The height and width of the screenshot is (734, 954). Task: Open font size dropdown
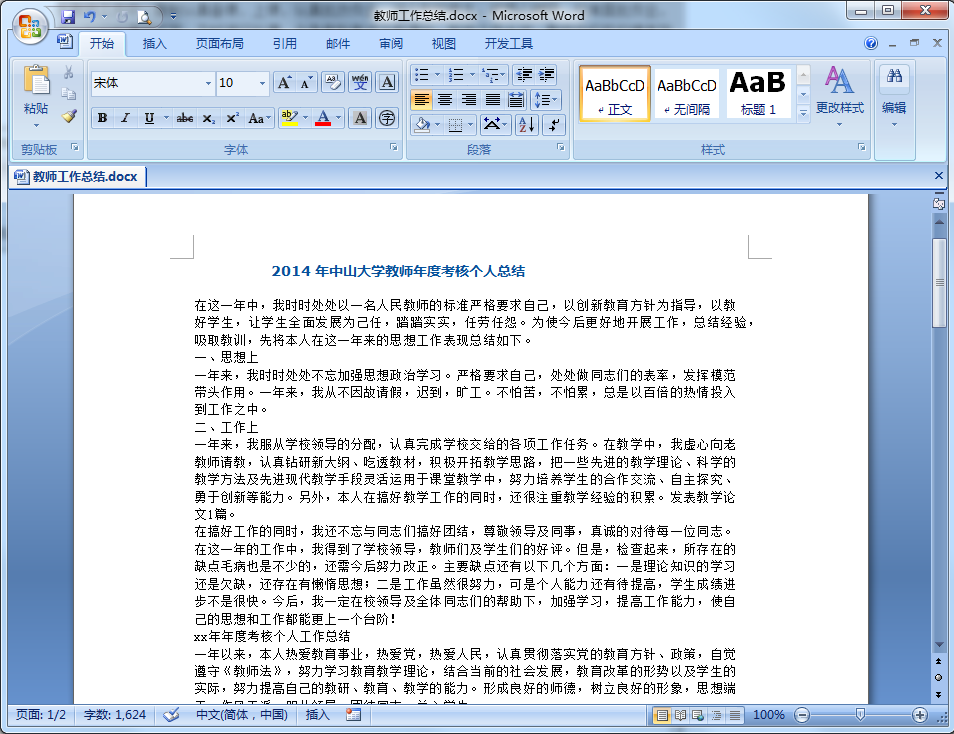tap(262, 83)
